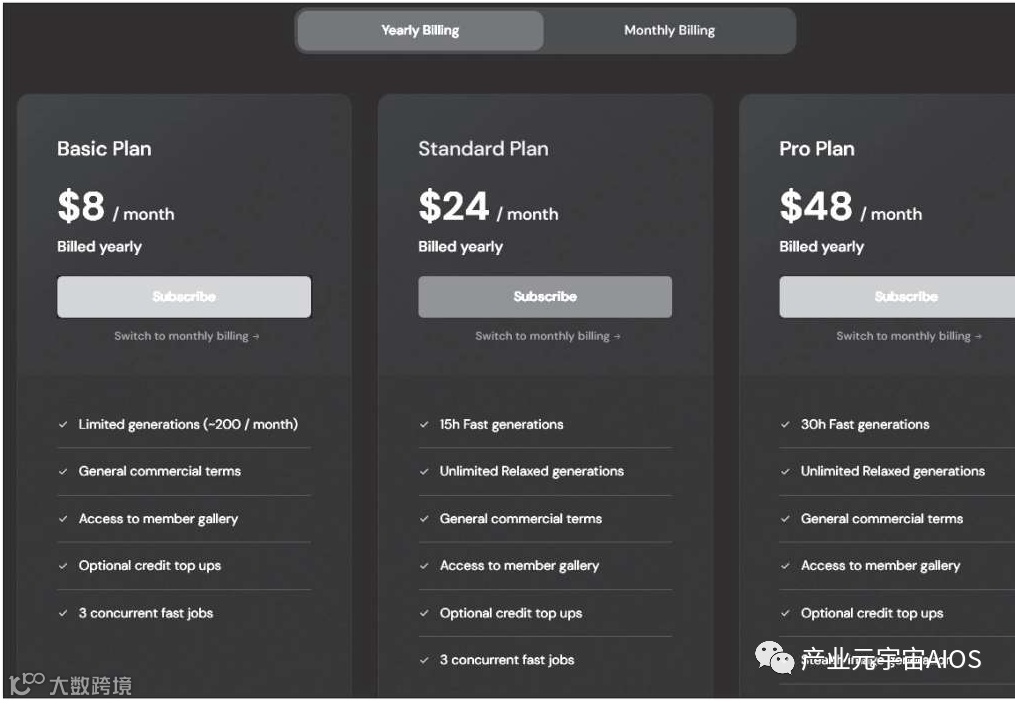Viewport: 1015px width, 704px height.
Task: Click checkmark next to Basic's Optional credit top ups
Action: point(63,566)
